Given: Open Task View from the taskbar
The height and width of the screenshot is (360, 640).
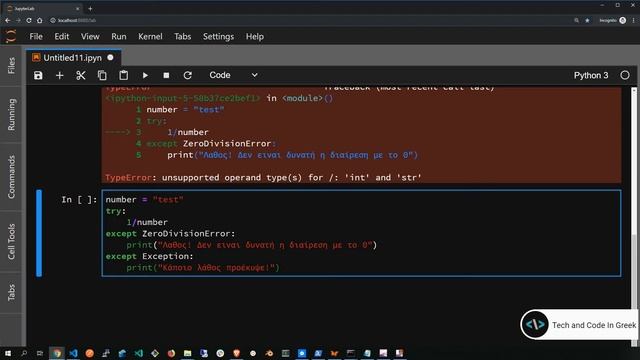Looking at the screenshot, I should [x=40, y=353].
